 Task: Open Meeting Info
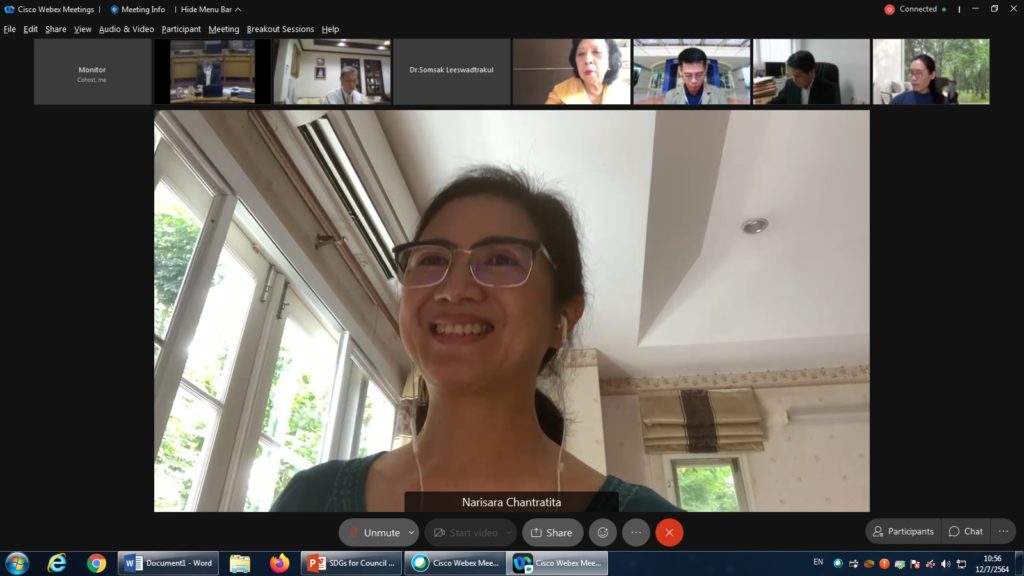[x=137, y=9]
